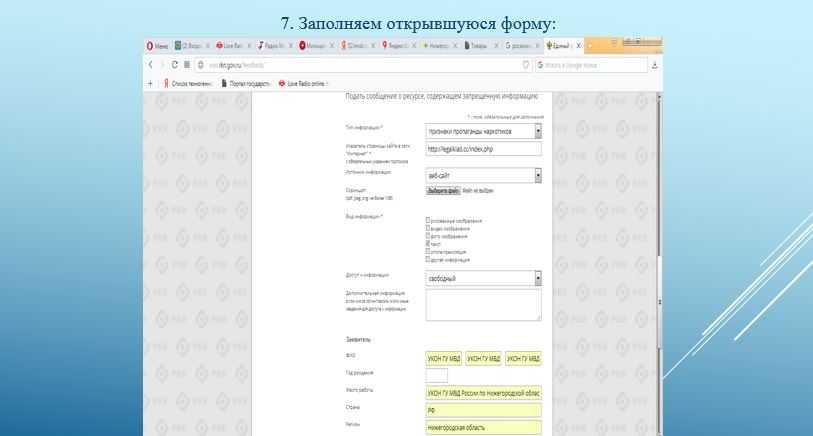Open the 'Портал государств' bookmark link
Viewport: 813px width, 436px height.
pos(243,83)
